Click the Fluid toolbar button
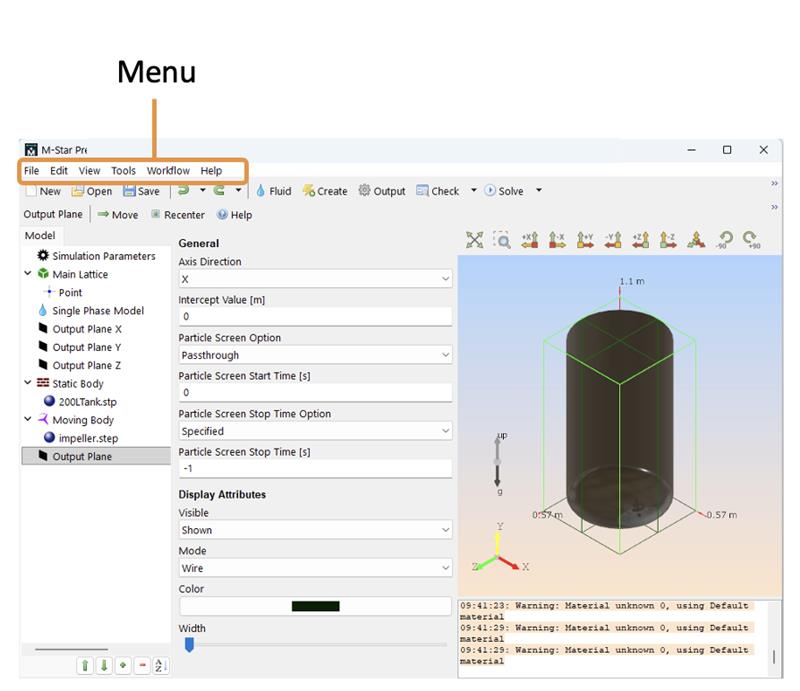800x691 pixels. coord(273,191)
